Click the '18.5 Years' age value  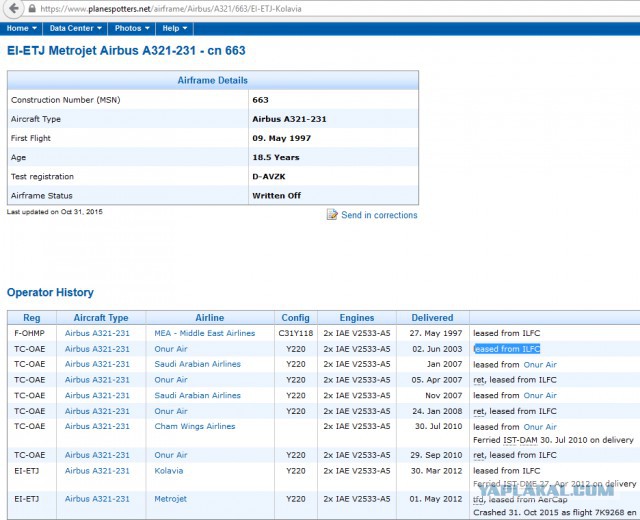(x=276, y=158)
